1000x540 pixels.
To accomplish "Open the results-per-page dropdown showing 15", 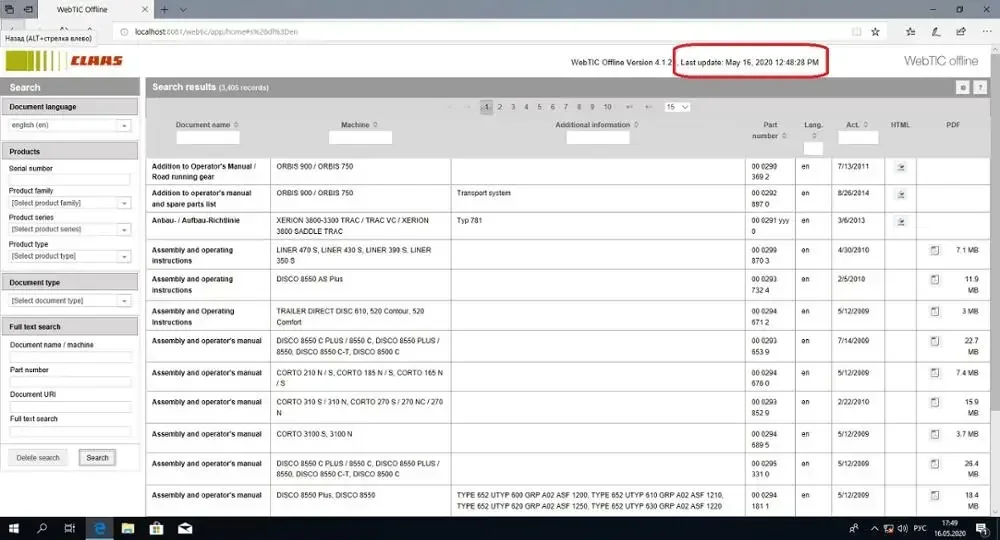I will tap(678, 106).
